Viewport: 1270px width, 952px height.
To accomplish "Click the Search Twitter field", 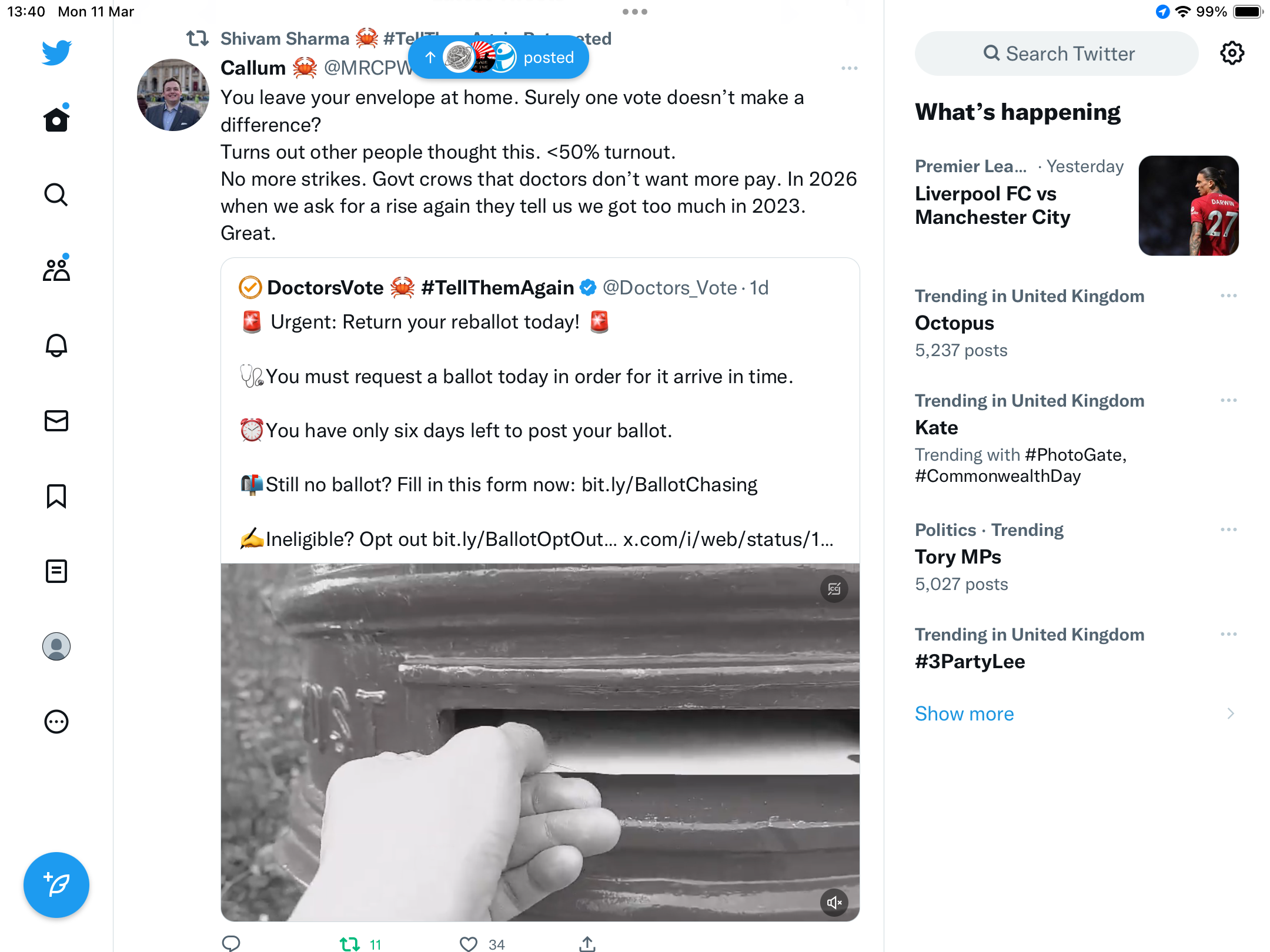I will pos(1057,53).
